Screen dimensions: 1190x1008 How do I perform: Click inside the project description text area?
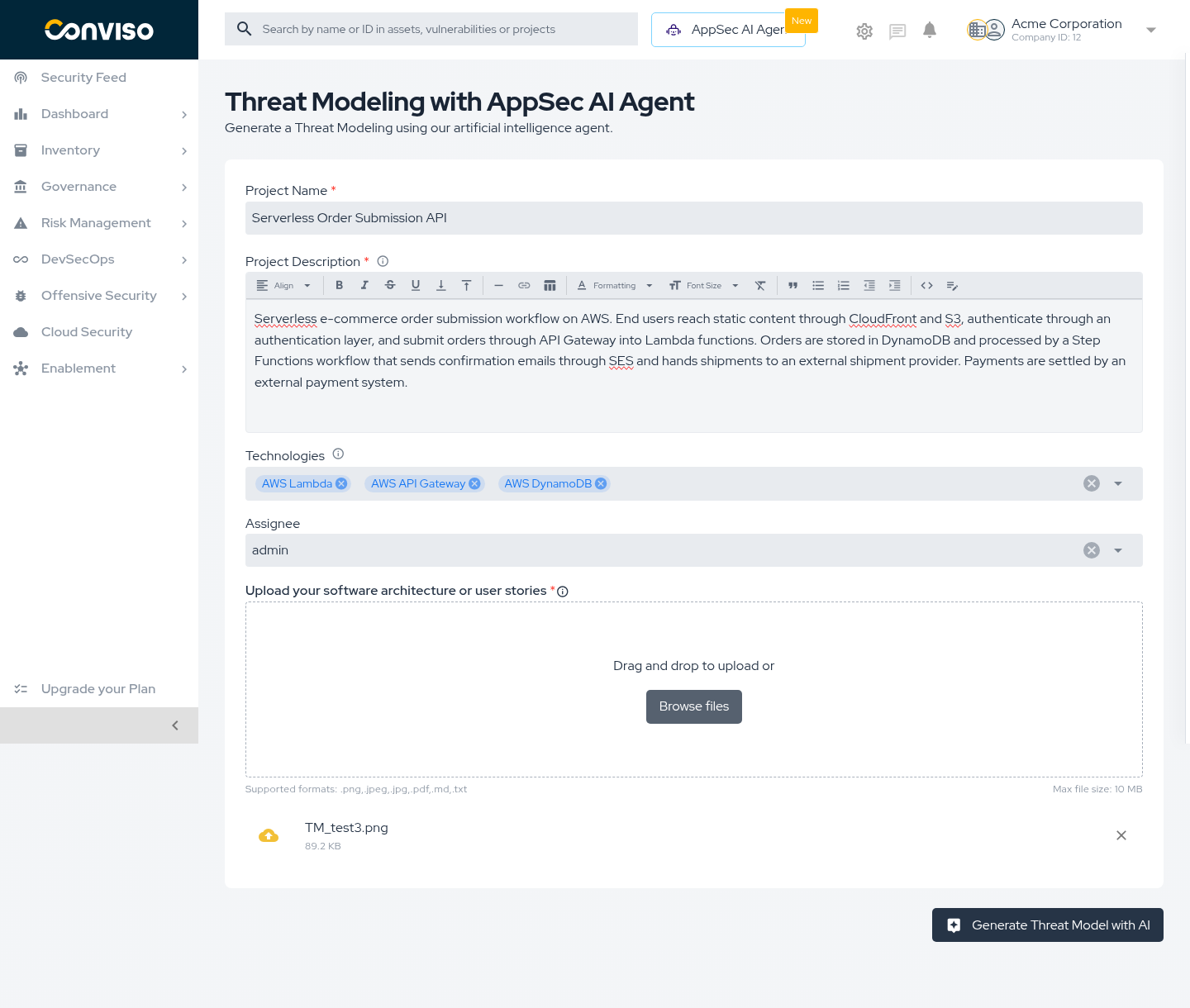click(694, 366)
